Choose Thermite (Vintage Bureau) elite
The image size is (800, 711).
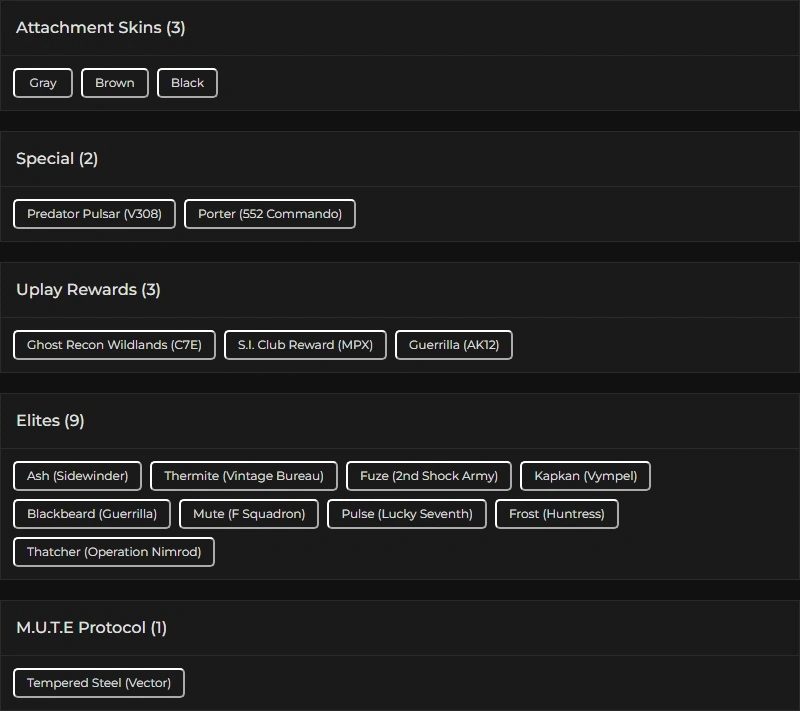[244, 476]
